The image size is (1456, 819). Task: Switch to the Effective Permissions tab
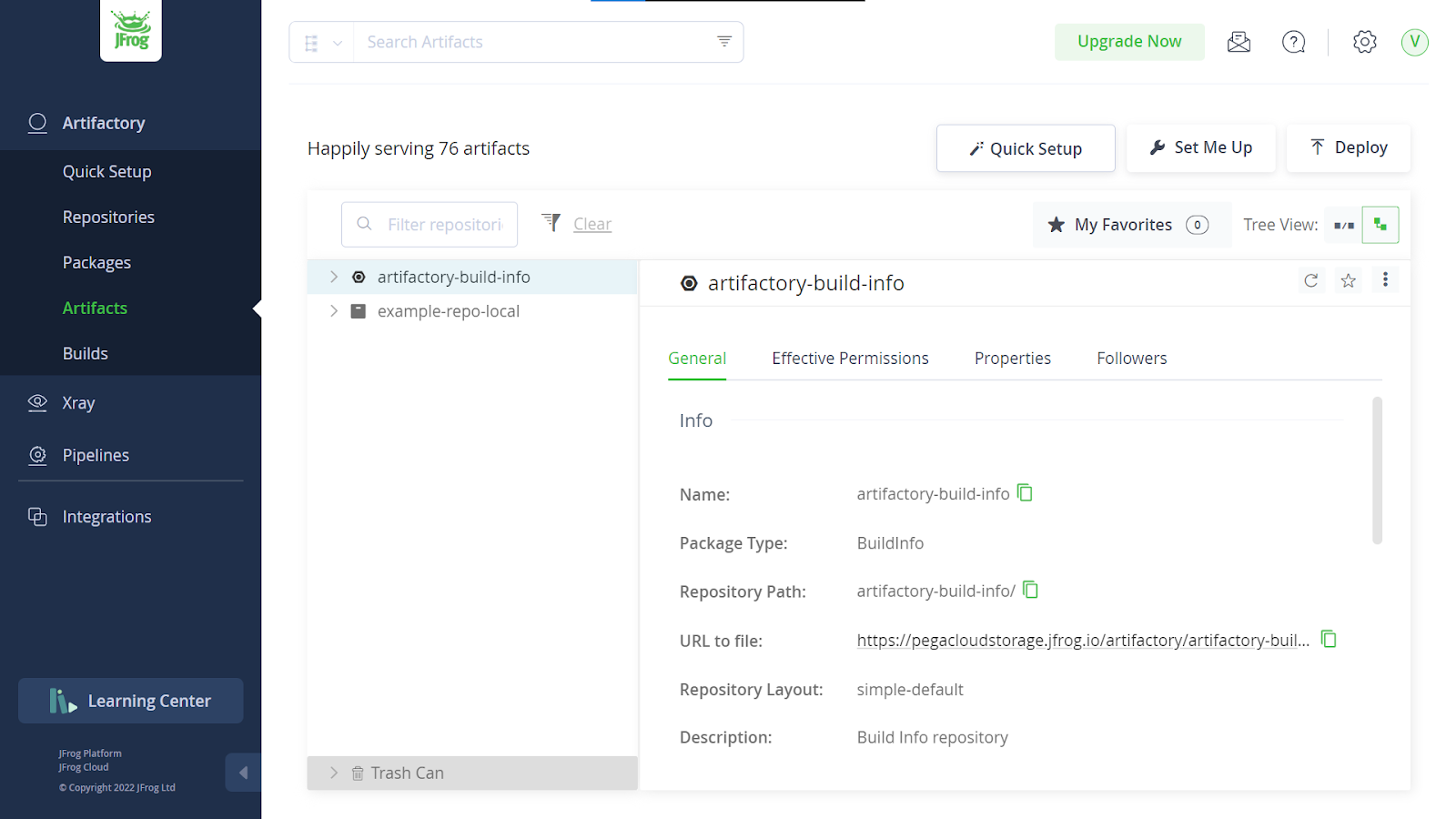pos(850,359)
